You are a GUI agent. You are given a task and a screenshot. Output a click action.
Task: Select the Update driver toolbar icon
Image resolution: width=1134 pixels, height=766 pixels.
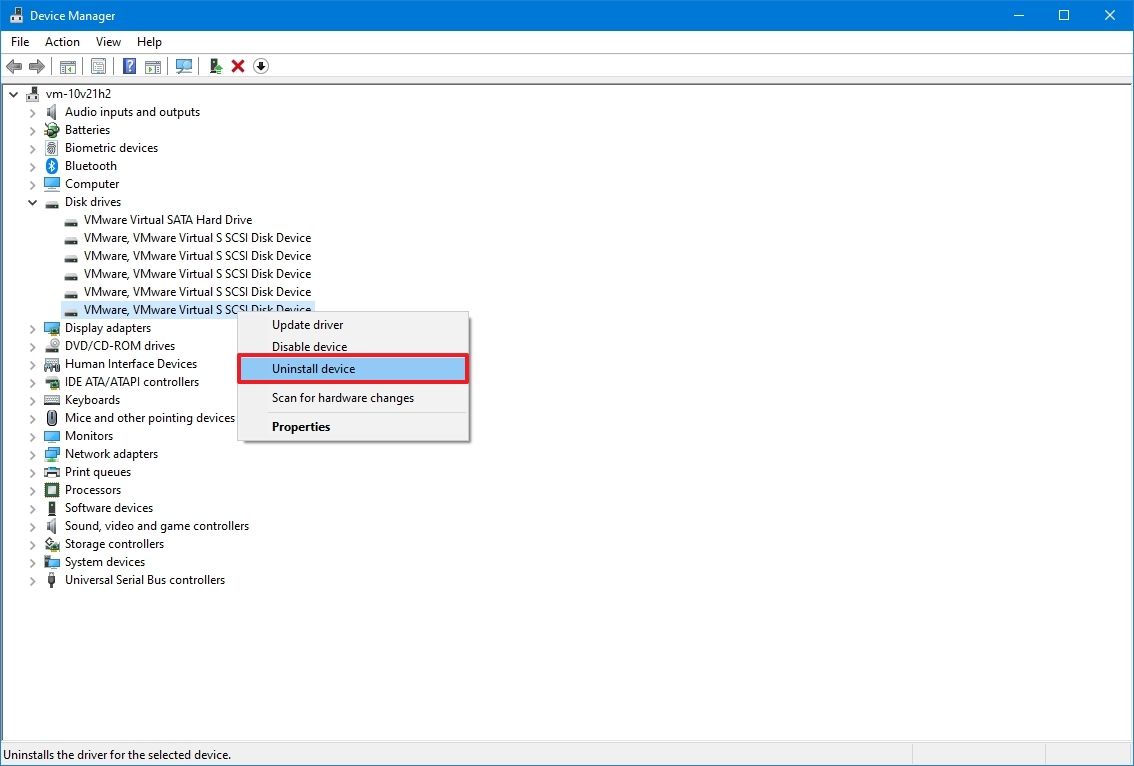pyautogui.click(x=215, y=66)
